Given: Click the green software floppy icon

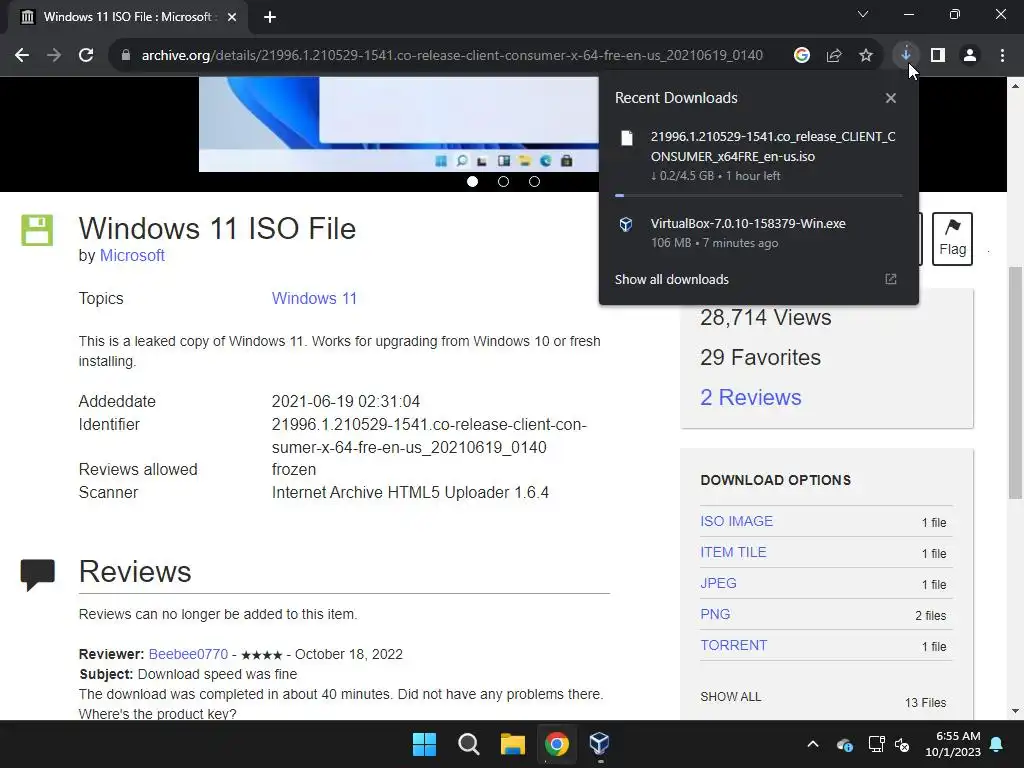Looking at the screenshot, I should point(37,230).
